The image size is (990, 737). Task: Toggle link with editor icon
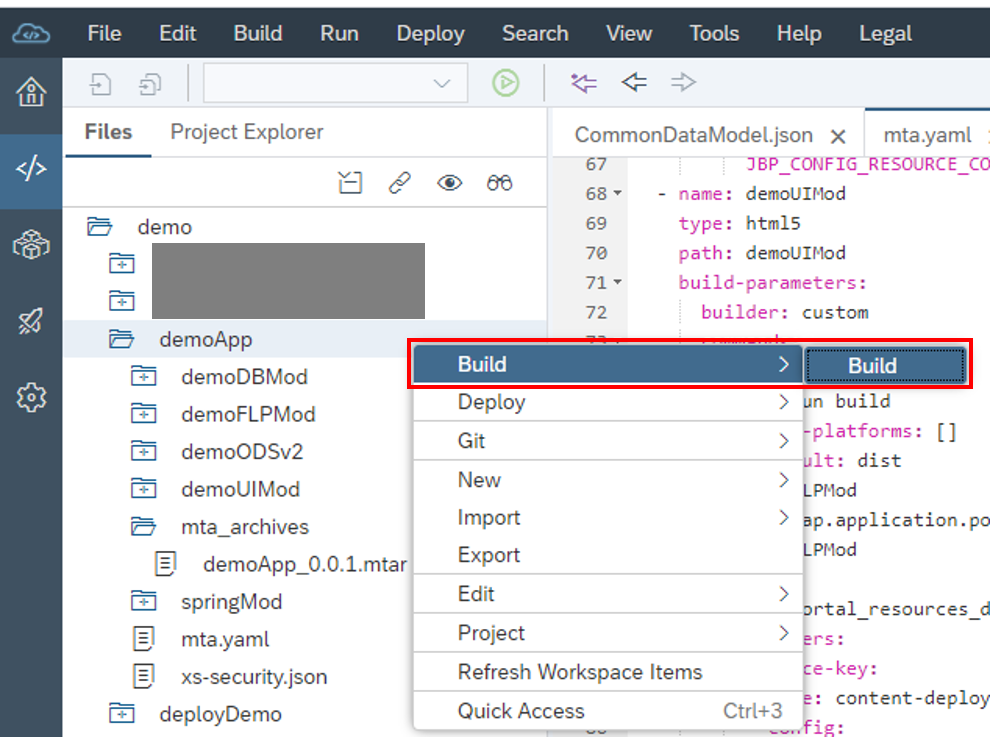pos(400,183)
